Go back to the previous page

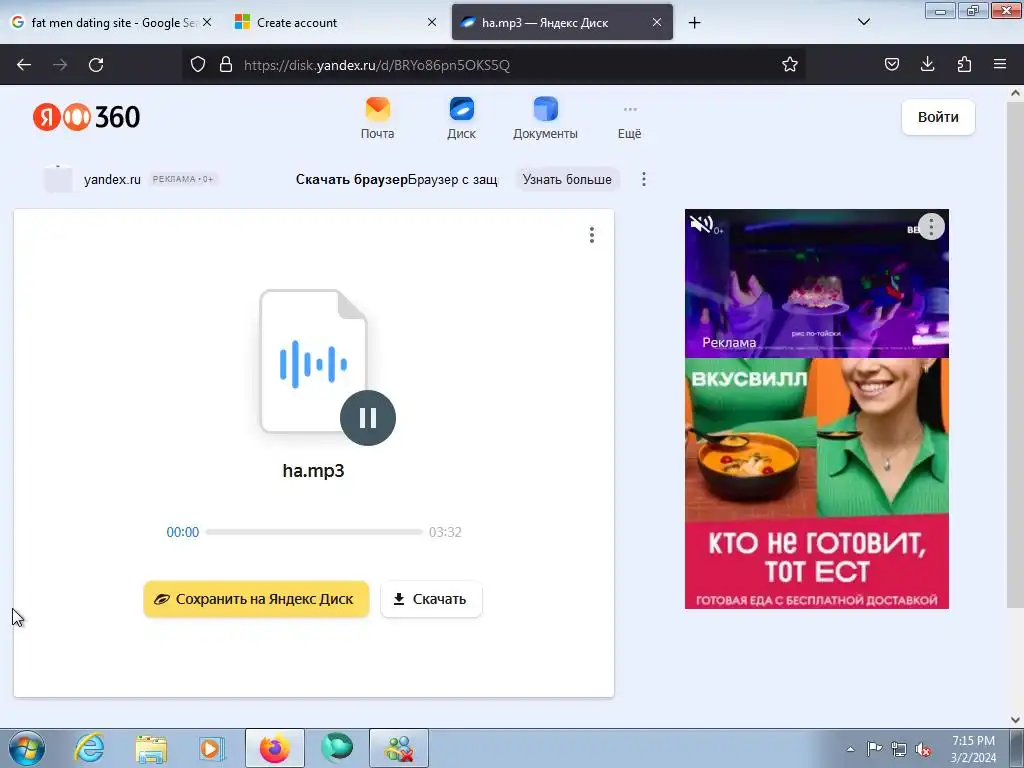coord(24,65)
